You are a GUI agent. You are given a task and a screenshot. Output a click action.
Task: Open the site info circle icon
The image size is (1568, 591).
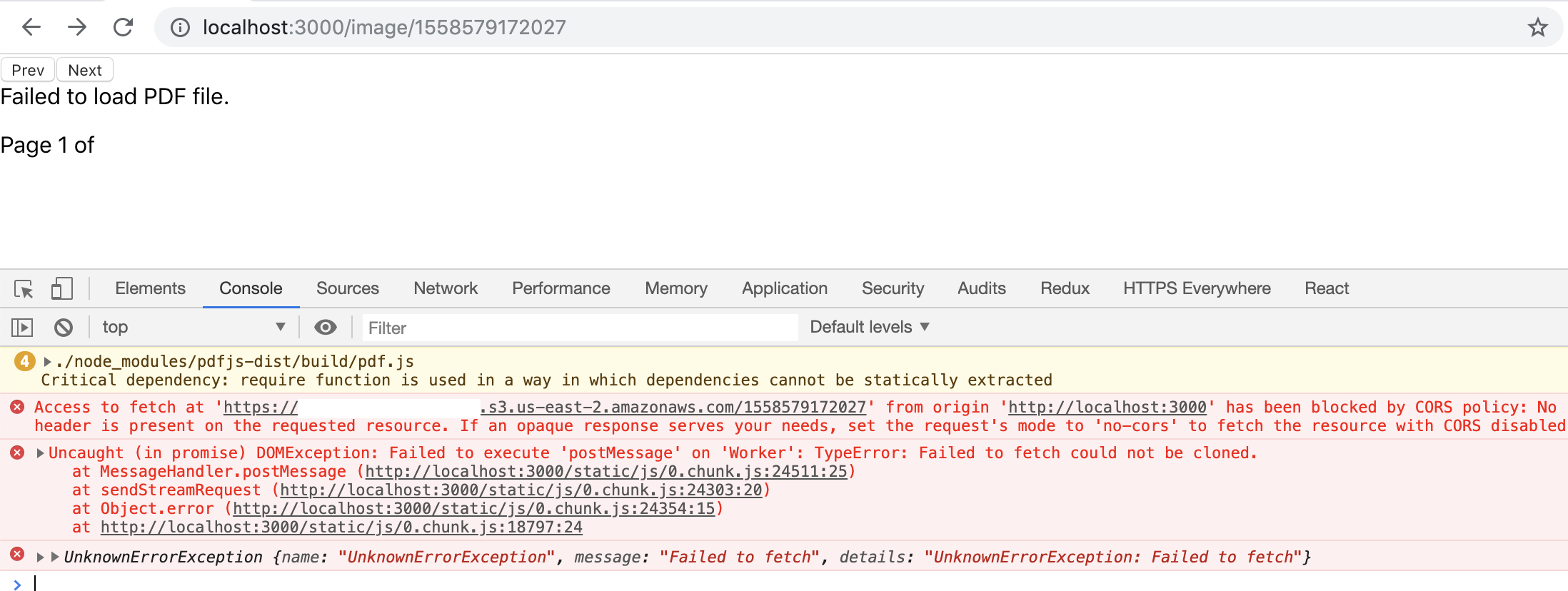179,26
